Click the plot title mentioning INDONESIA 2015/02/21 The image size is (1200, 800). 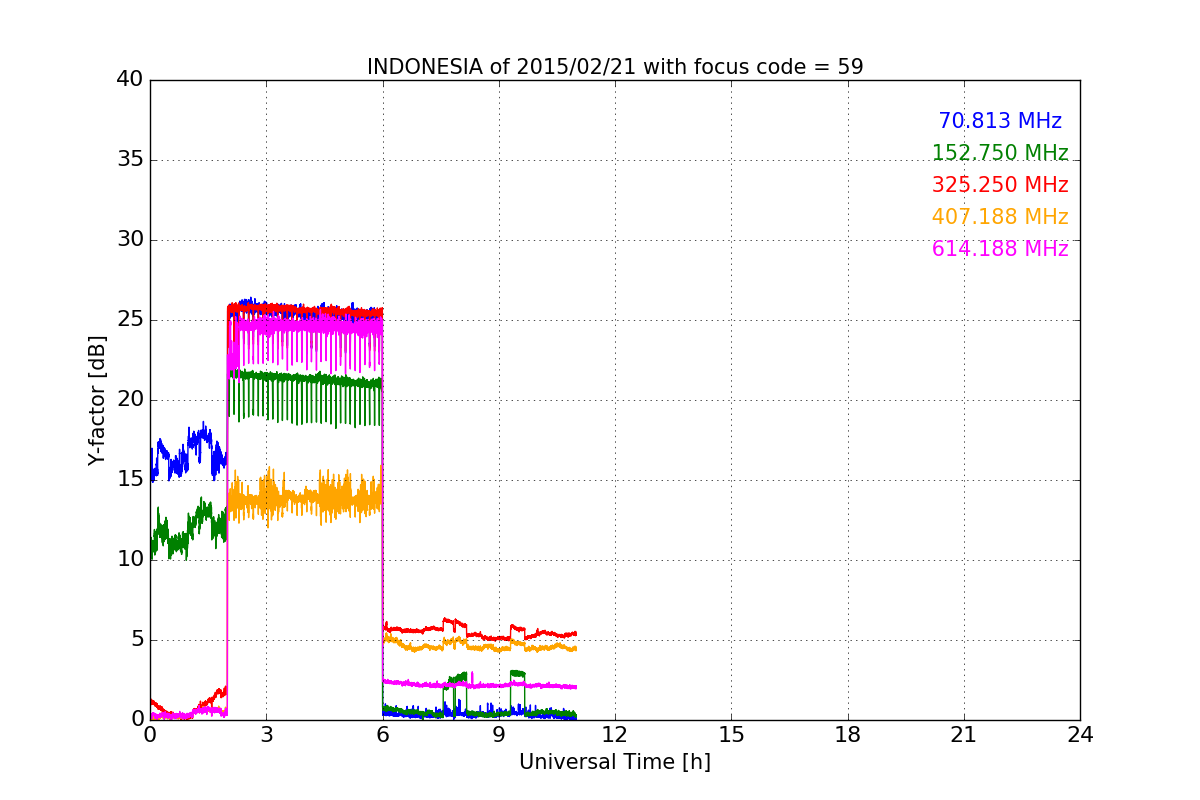(615, 67)
